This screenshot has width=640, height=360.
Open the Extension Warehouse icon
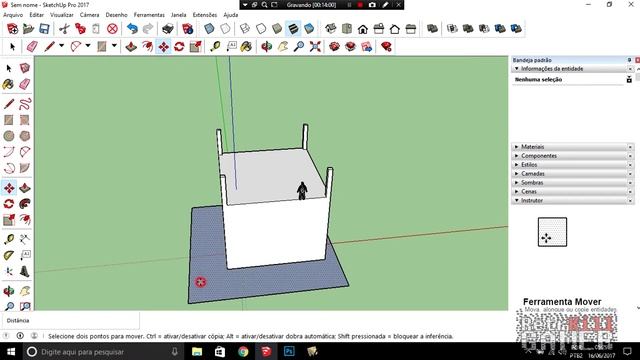350,47
